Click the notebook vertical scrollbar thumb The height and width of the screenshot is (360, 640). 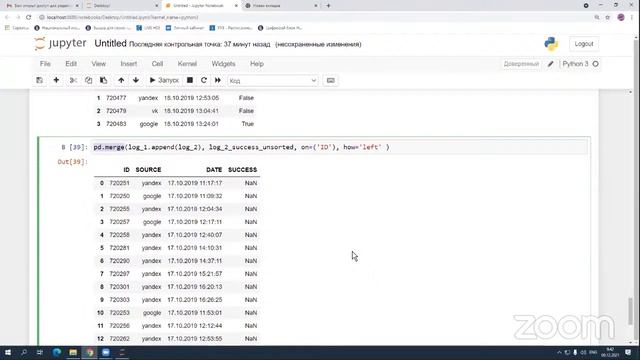[x=631, y=311]
